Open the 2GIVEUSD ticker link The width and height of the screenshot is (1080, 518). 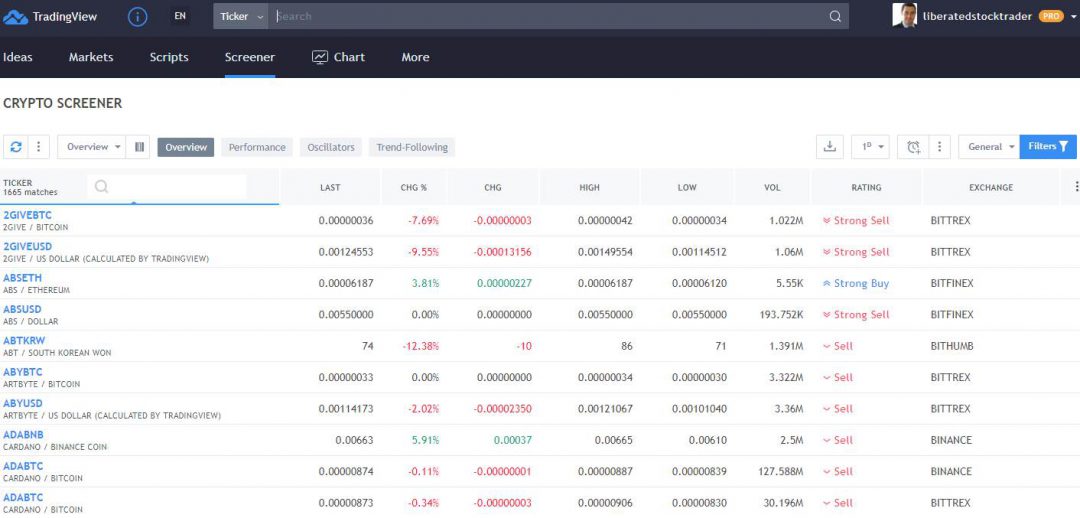28,247
